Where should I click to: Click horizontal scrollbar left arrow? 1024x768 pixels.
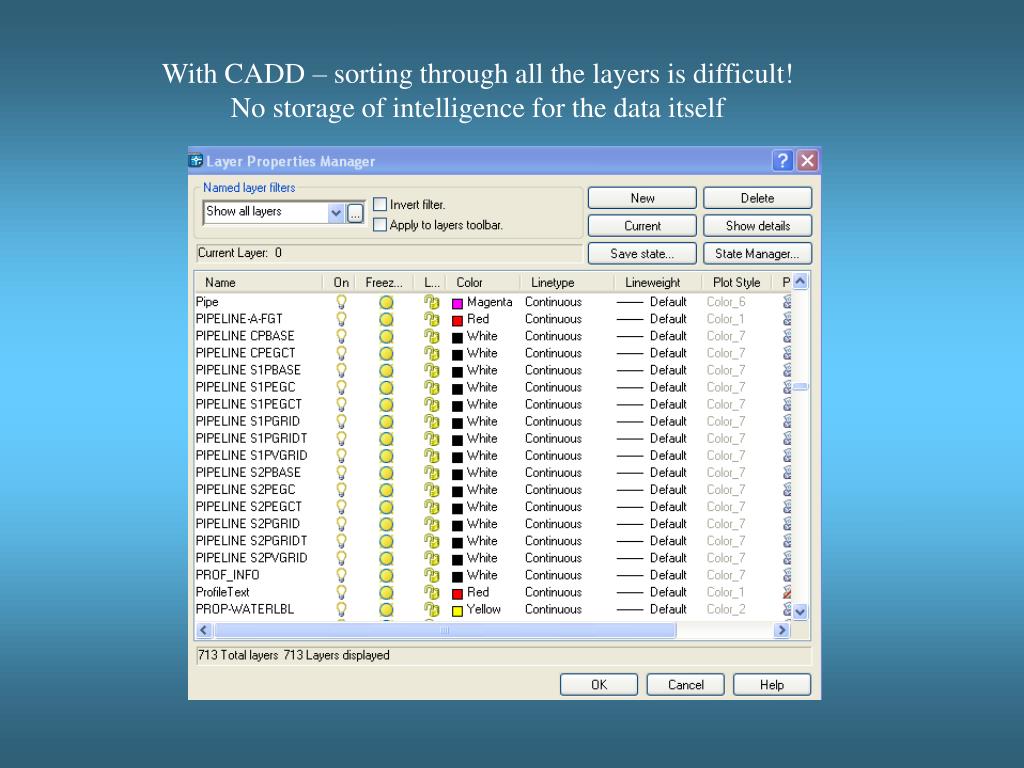tap(204, 630)
